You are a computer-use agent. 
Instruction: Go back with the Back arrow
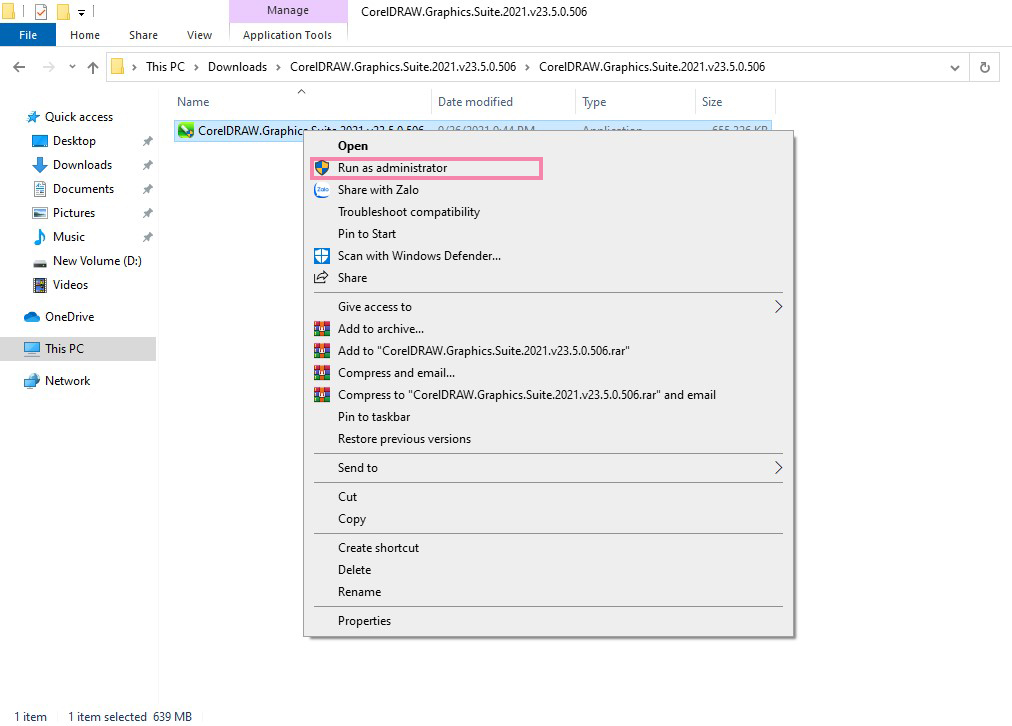[x=19, y=67]
